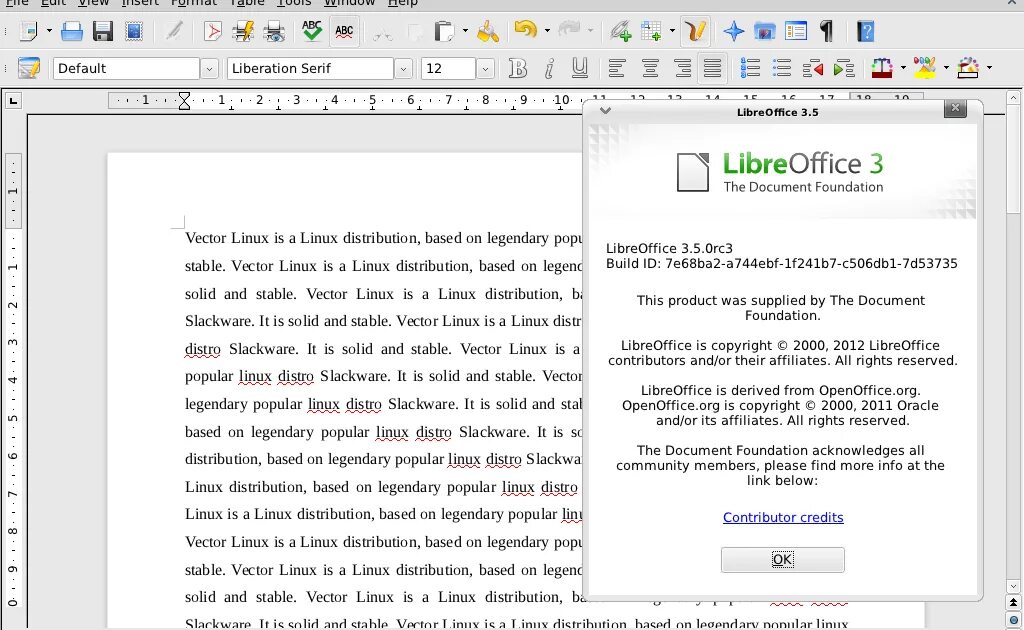Open the font size dropdown
1024x630 pixels.
[x=485, y=67]
